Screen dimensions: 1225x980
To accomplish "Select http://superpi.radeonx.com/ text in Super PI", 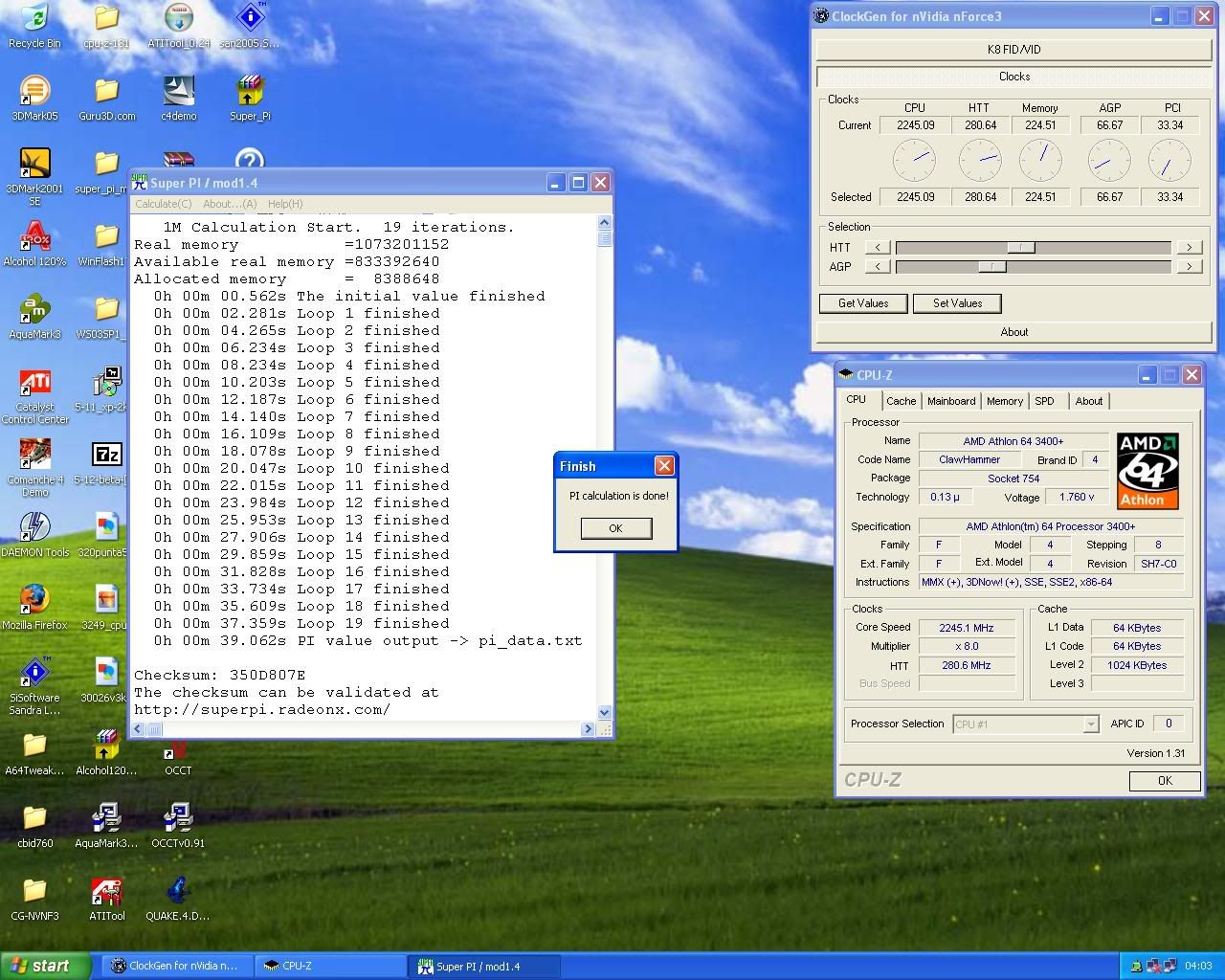I will (262, 709).
